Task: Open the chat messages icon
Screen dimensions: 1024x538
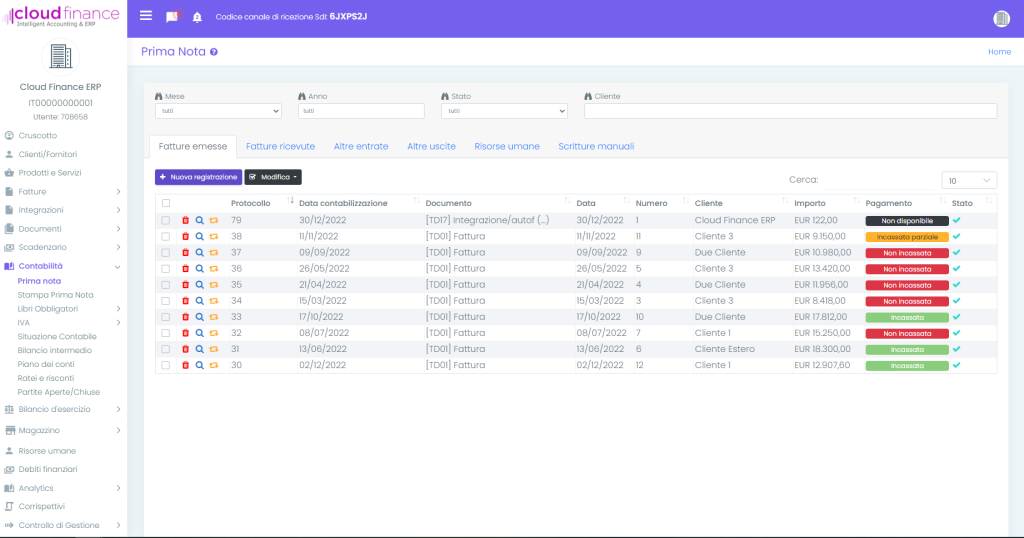Action: point(172,16)
